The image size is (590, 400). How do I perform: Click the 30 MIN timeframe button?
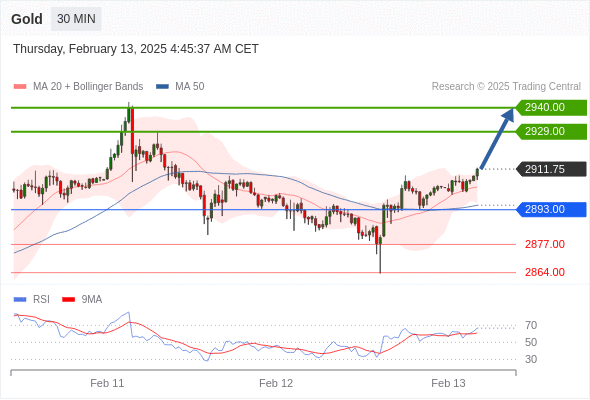pos(76,19)
